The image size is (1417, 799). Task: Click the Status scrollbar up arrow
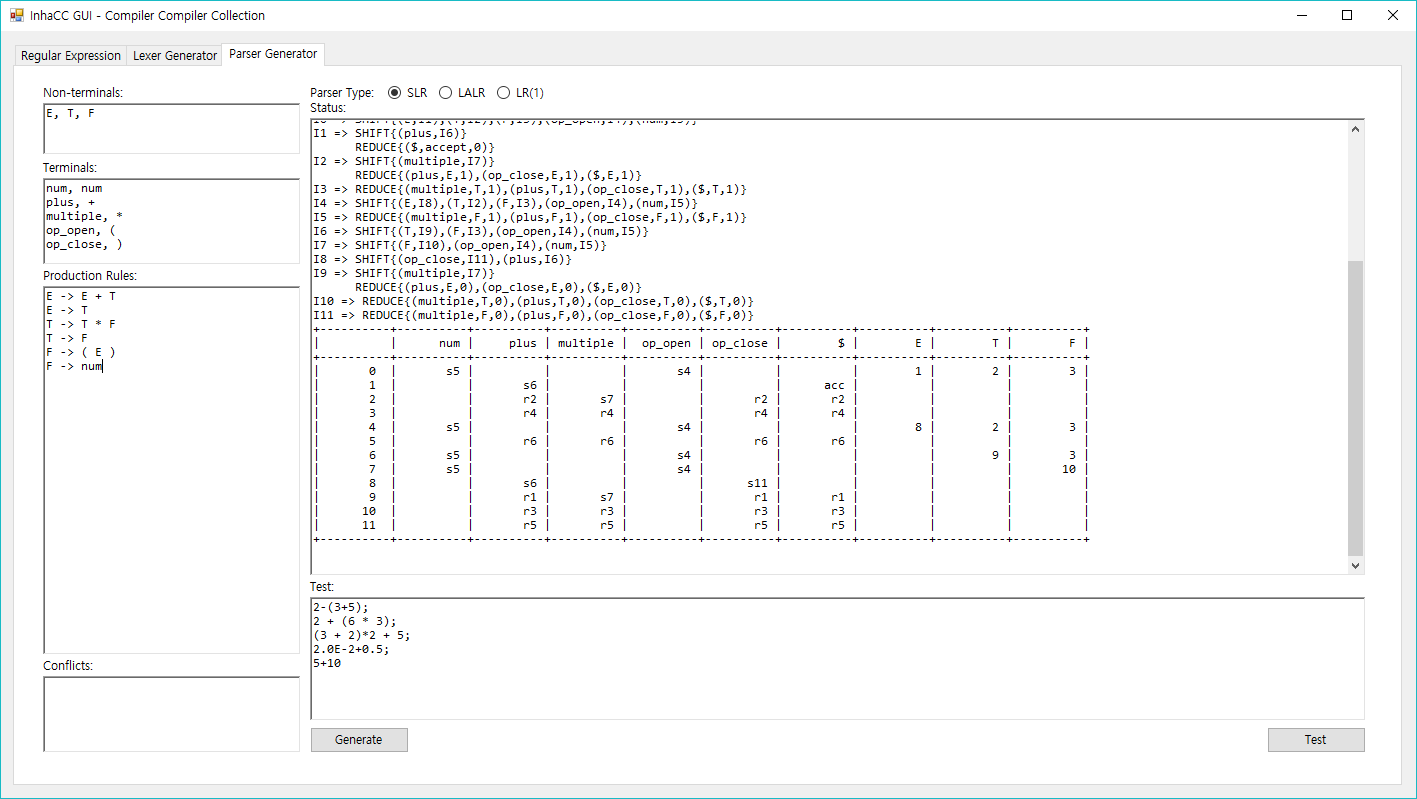coord(1356,129)
